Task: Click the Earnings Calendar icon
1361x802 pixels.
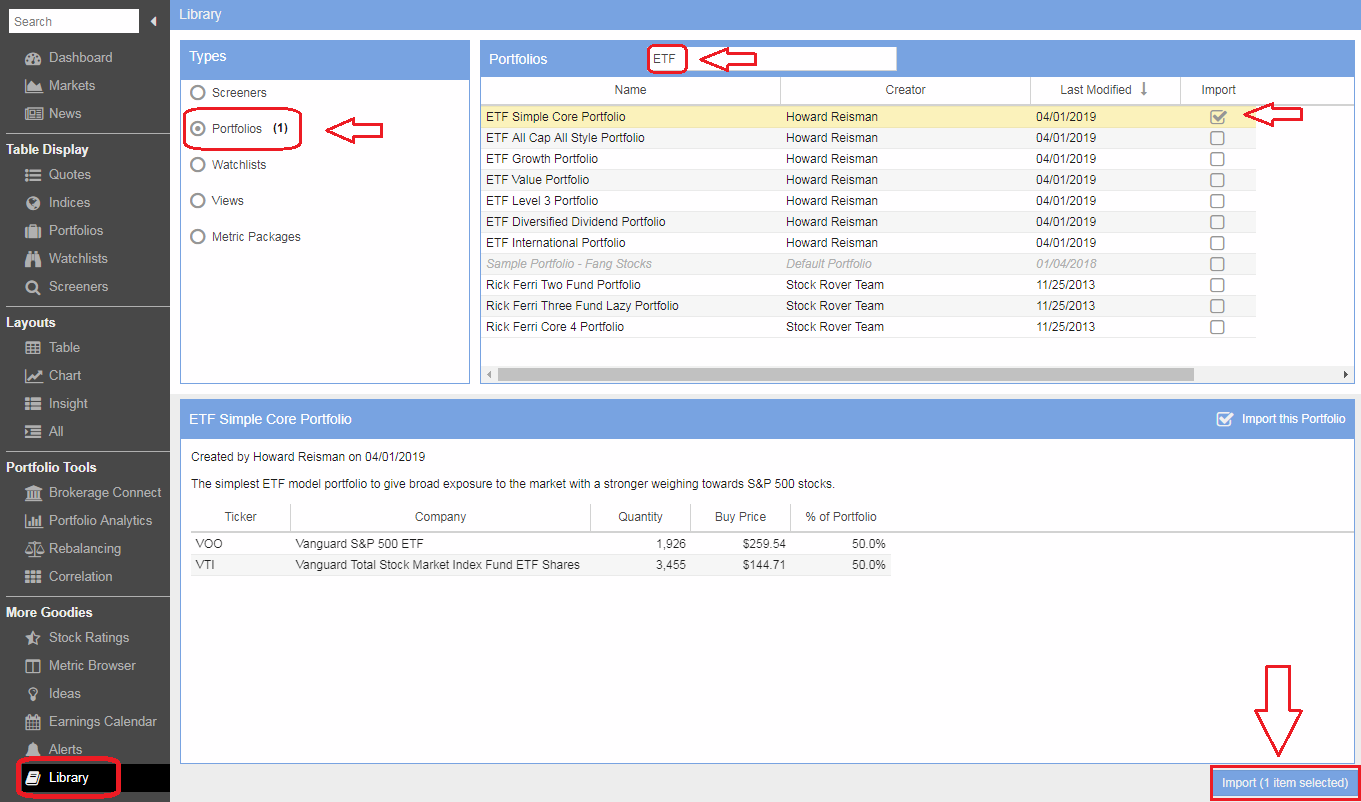Action: tap(33, 722)
